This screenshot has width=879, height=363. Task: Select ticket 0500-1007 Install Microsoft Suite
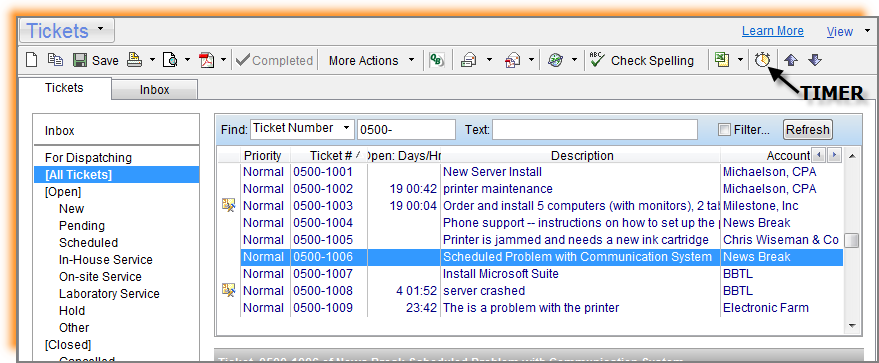[x=542, y=273]
